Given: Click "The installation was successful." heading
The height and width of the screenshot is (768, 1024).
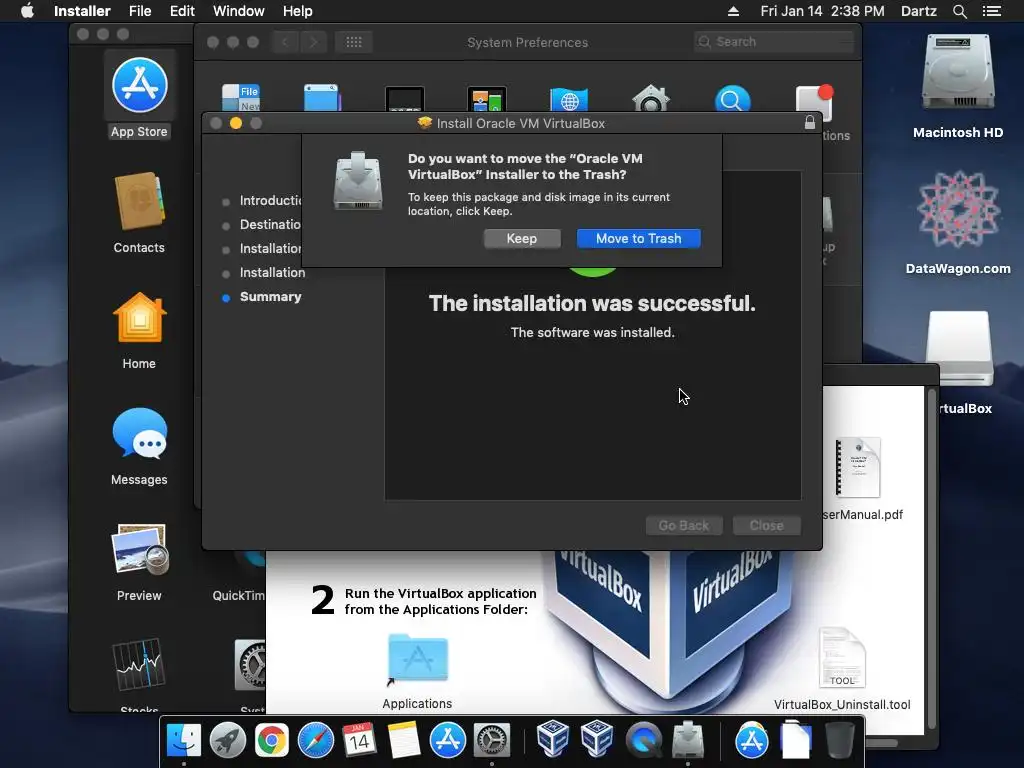Looking at the screenshot, I should pyautogui.click(x=592, y=303).
